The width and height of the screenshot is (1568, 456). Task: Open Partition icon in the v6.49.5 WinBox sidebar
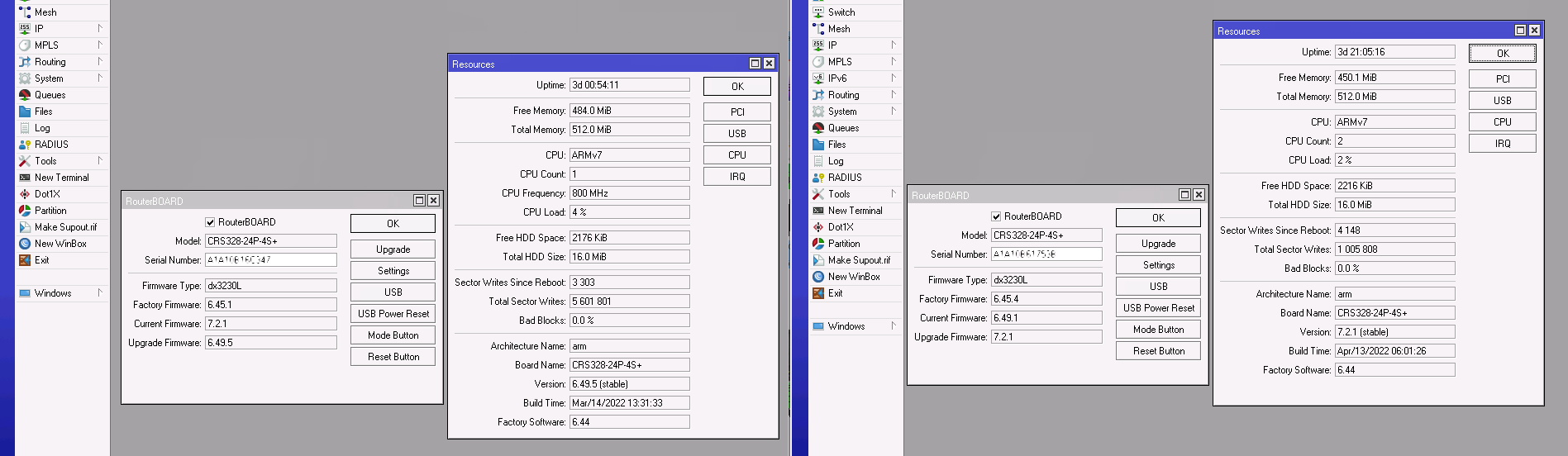(x=25, y=211)
